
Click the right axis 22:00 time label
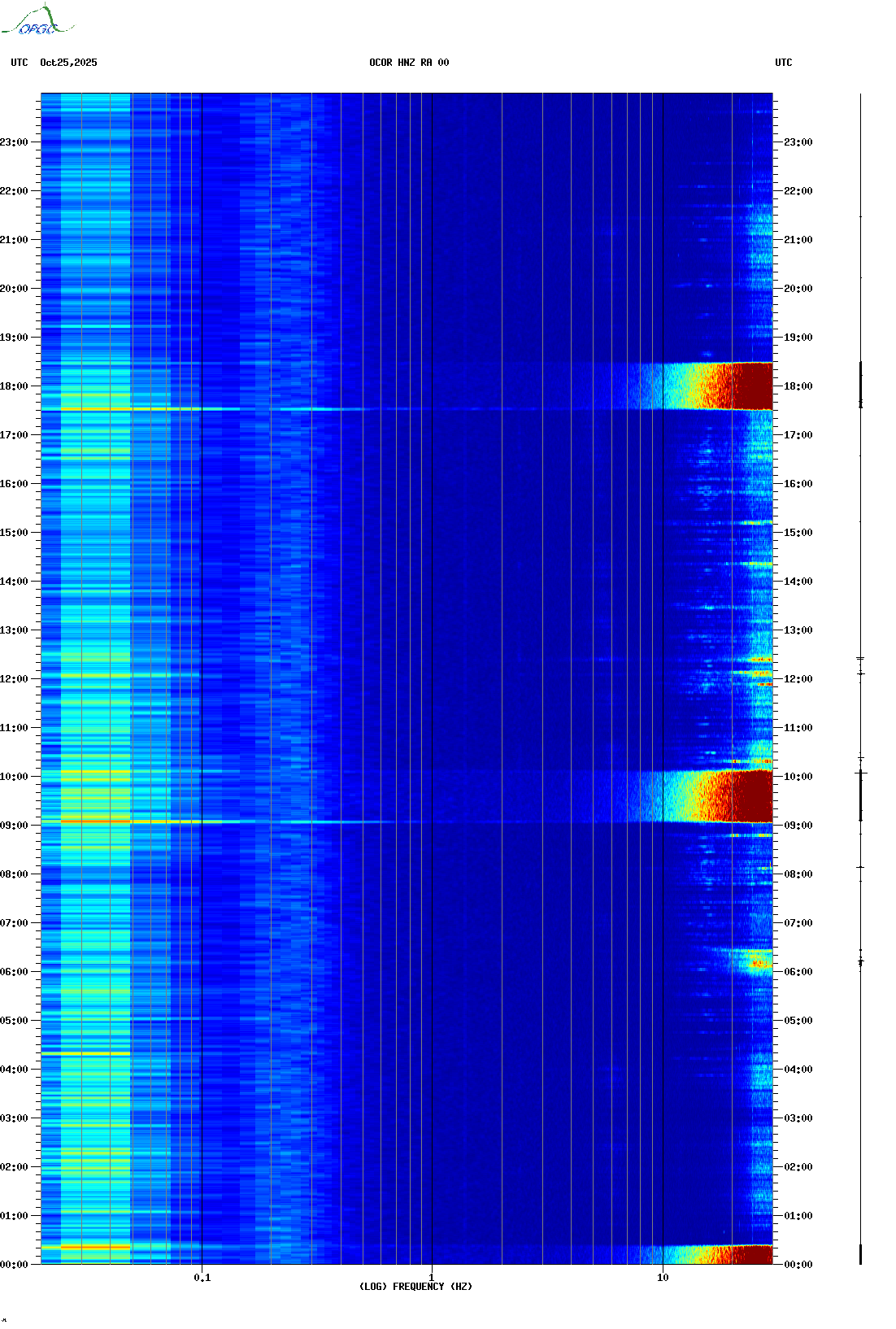pos(798,191)
